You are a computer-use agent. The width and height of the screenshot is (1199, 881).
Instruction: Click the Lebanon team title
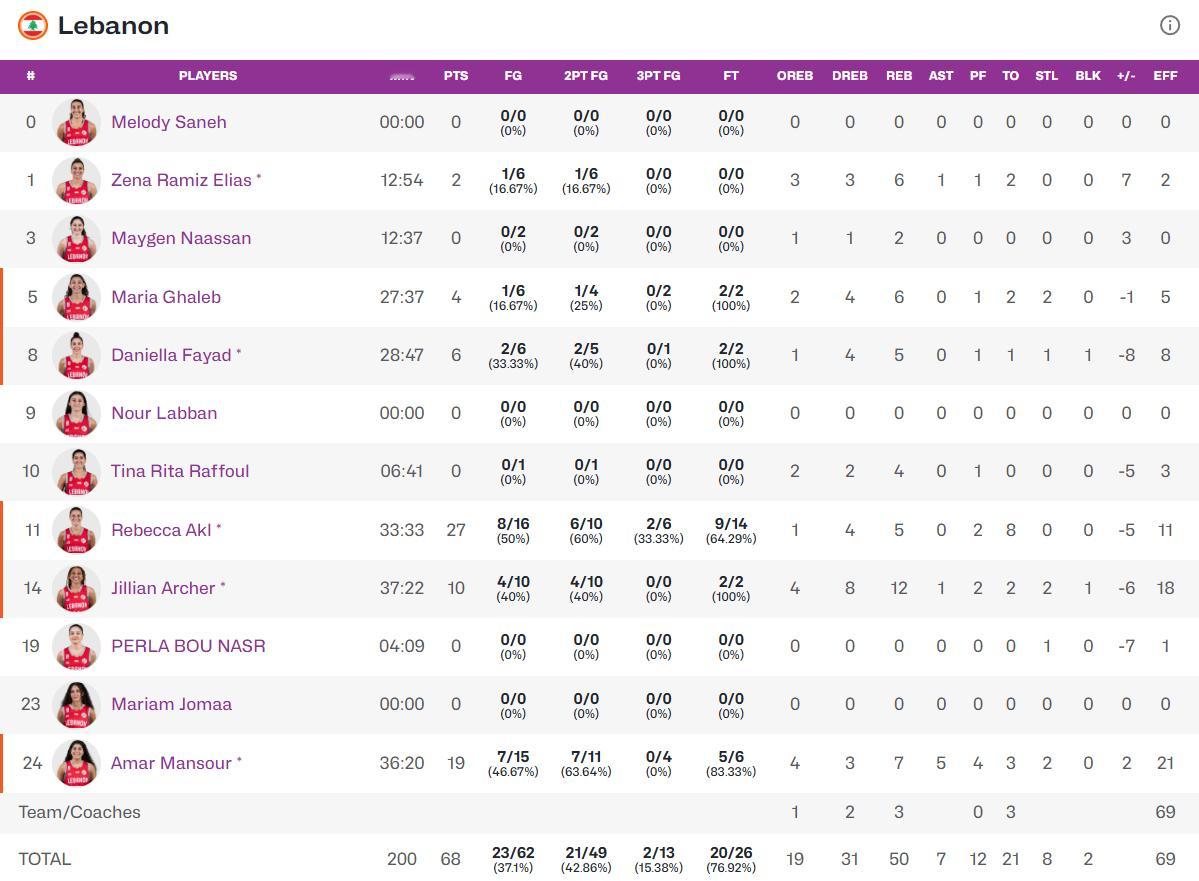pos(113,25)
